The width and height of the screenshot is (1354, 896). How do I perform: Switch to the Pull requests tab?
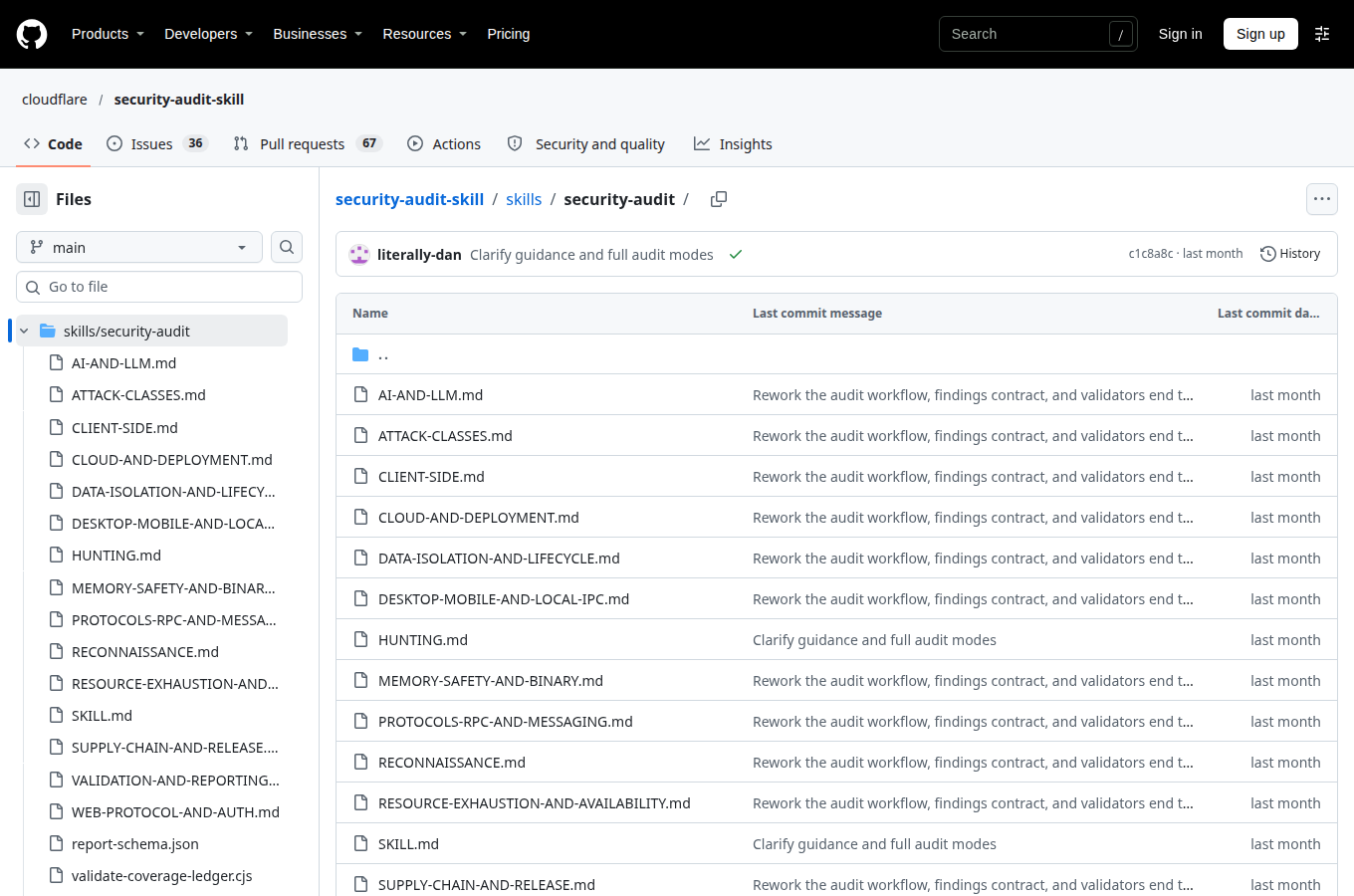tap(308, 143)
